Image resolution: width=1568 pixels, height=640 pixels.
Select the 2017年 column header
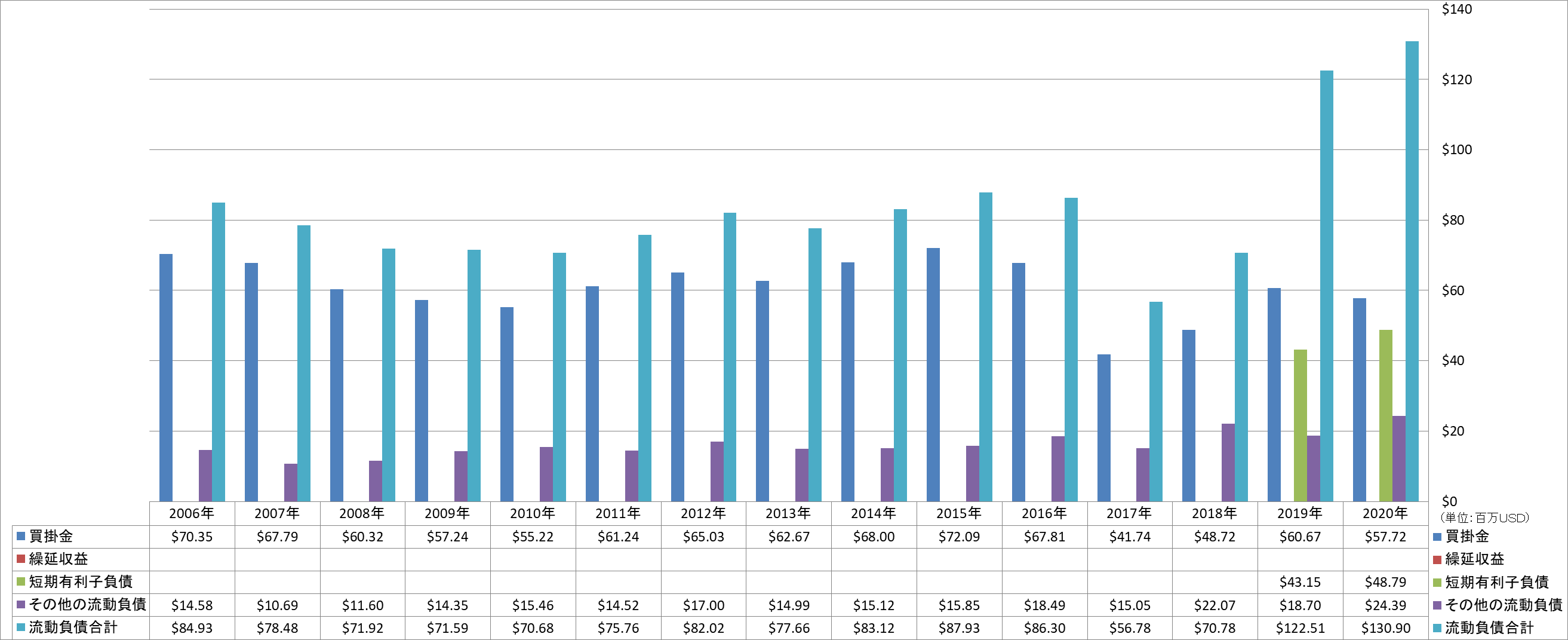(x=1129, y=513)
